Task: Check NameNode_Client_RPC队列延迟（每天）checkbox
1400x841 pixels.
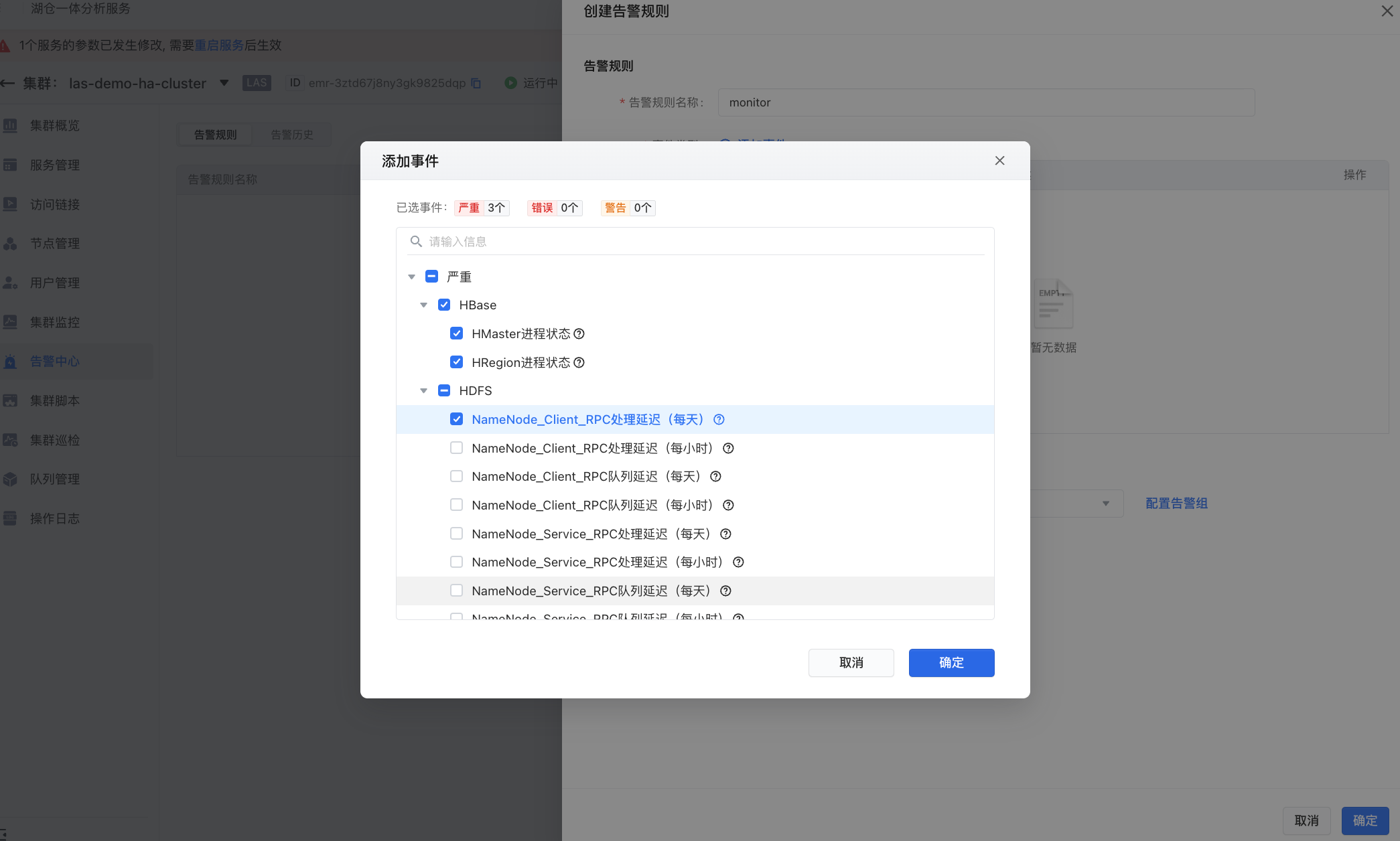Action: click(456, 476)
